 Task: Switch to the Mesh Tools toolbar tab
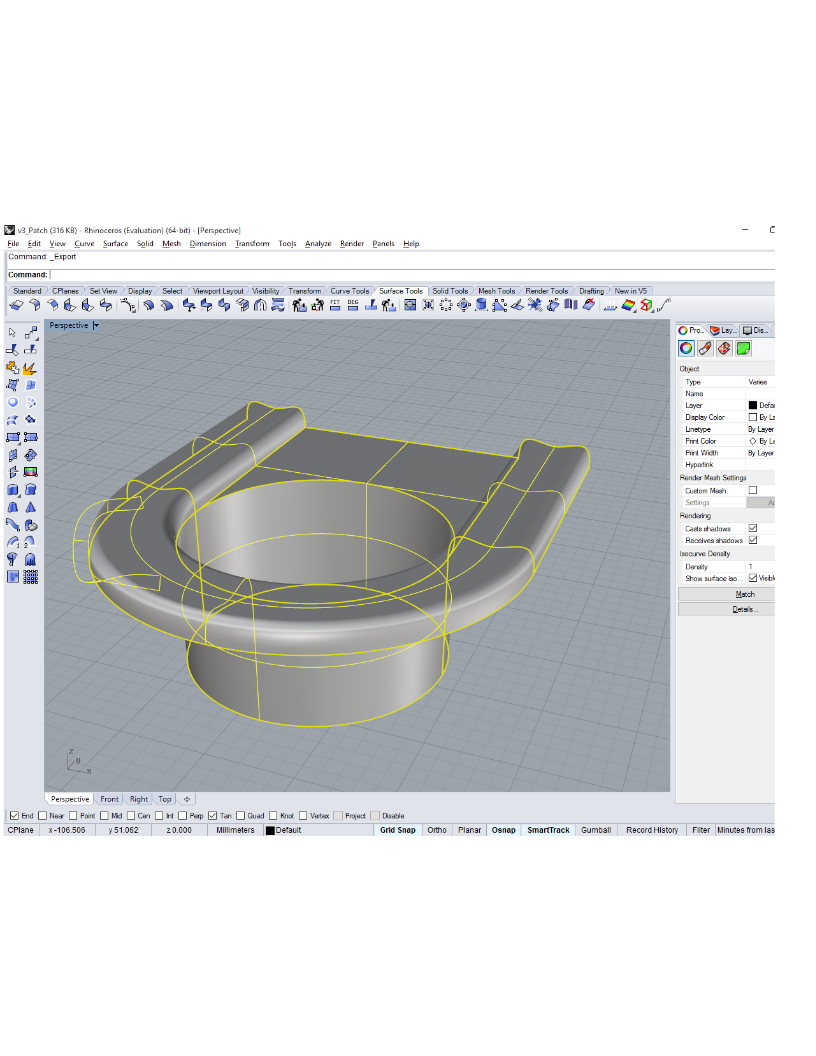496,291
